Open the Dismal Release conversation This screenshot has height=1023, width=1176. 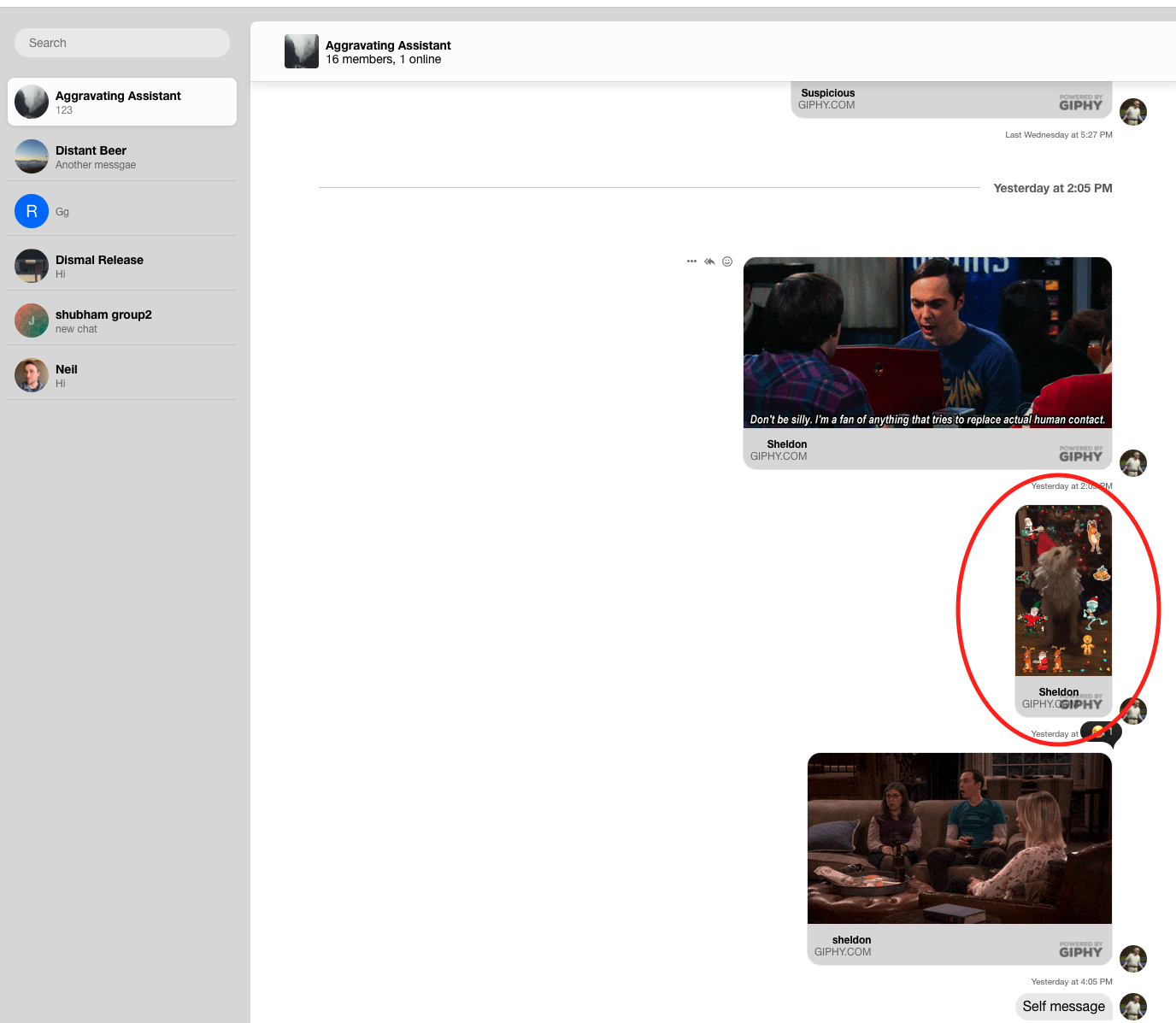122,266
